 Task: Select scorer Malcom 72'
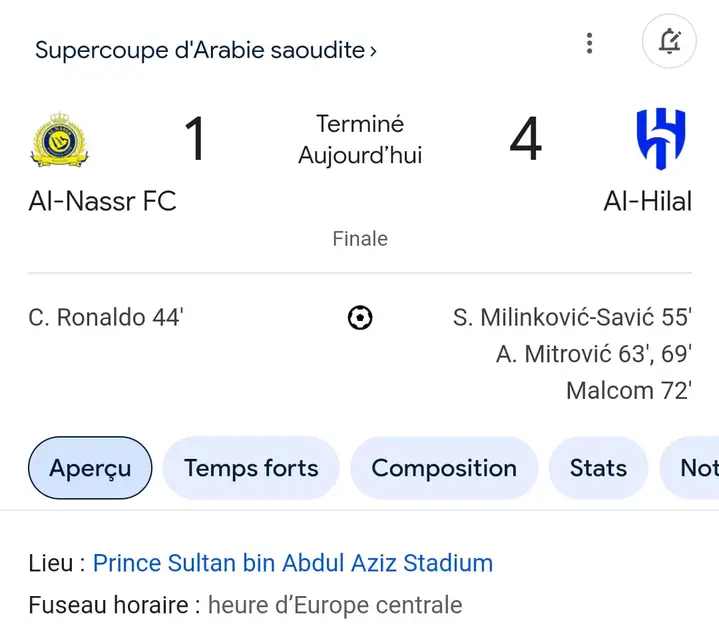pos(629,391)
